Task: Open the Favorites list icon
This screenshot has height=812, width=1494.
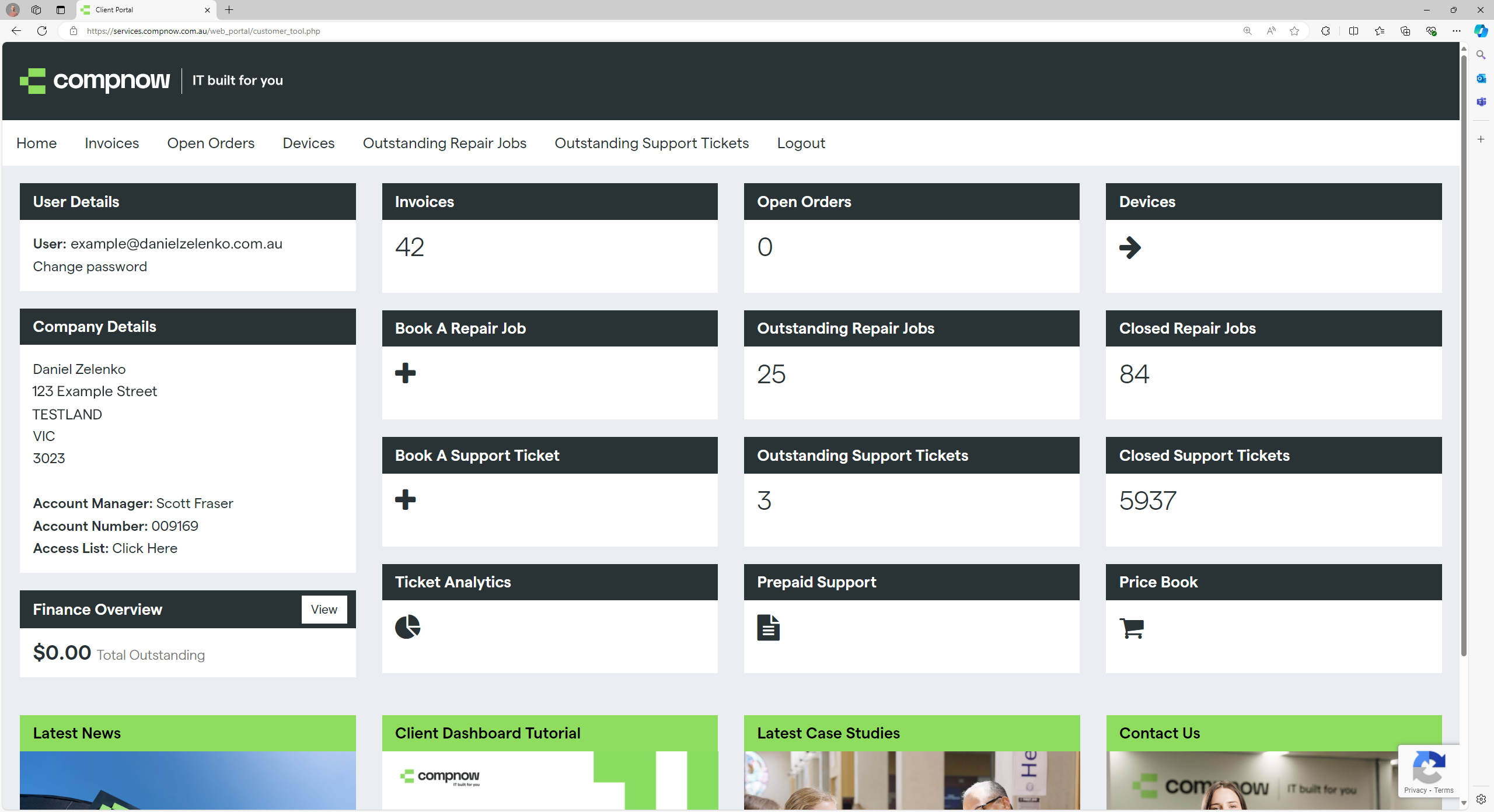Action: (x=1379, y=31)
